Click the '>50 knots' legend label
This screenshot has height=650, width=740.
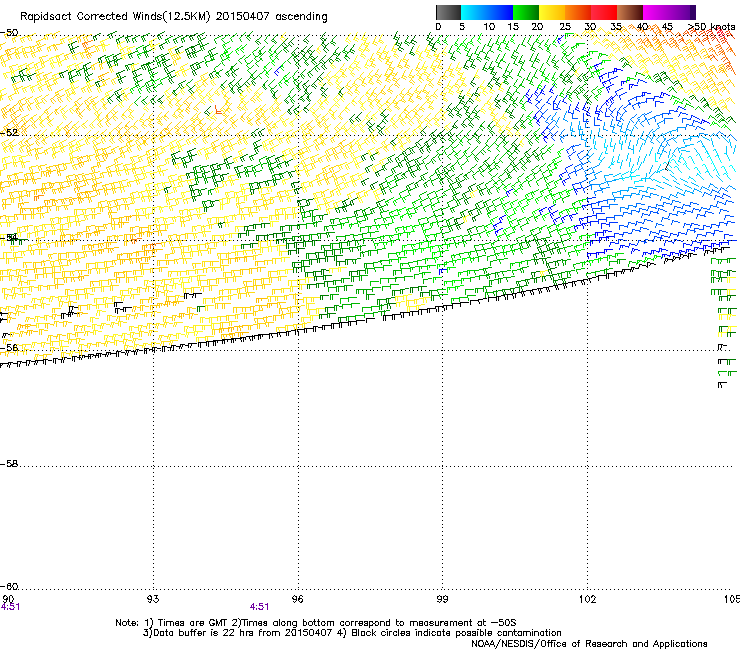pyautogui.click(x=711, y=27)
